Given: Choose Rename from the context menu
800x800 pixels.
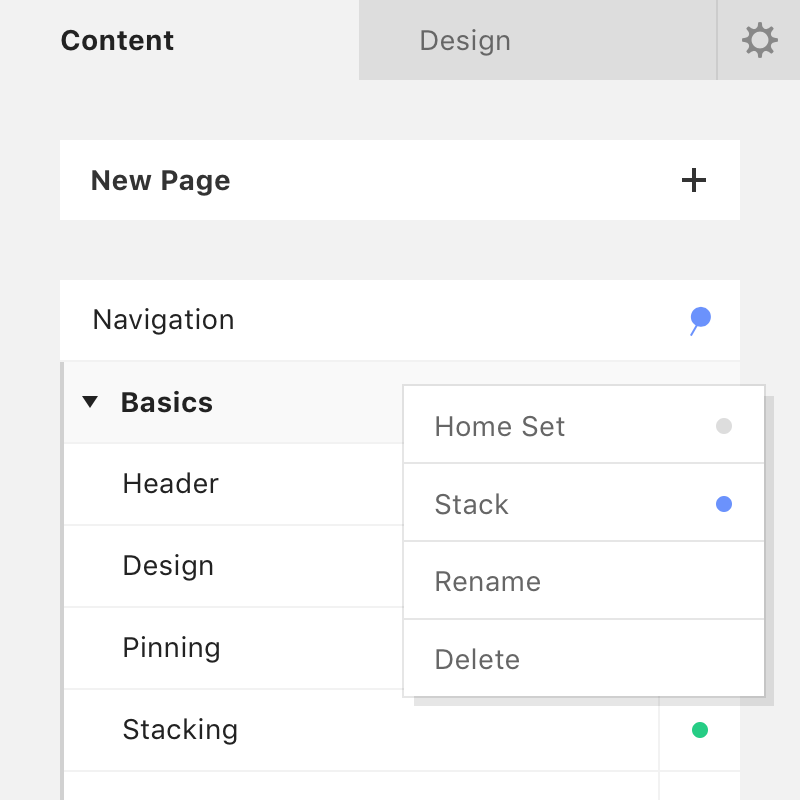Looking at the screenshot, I should pyautogui.click(x=488, y=582).
